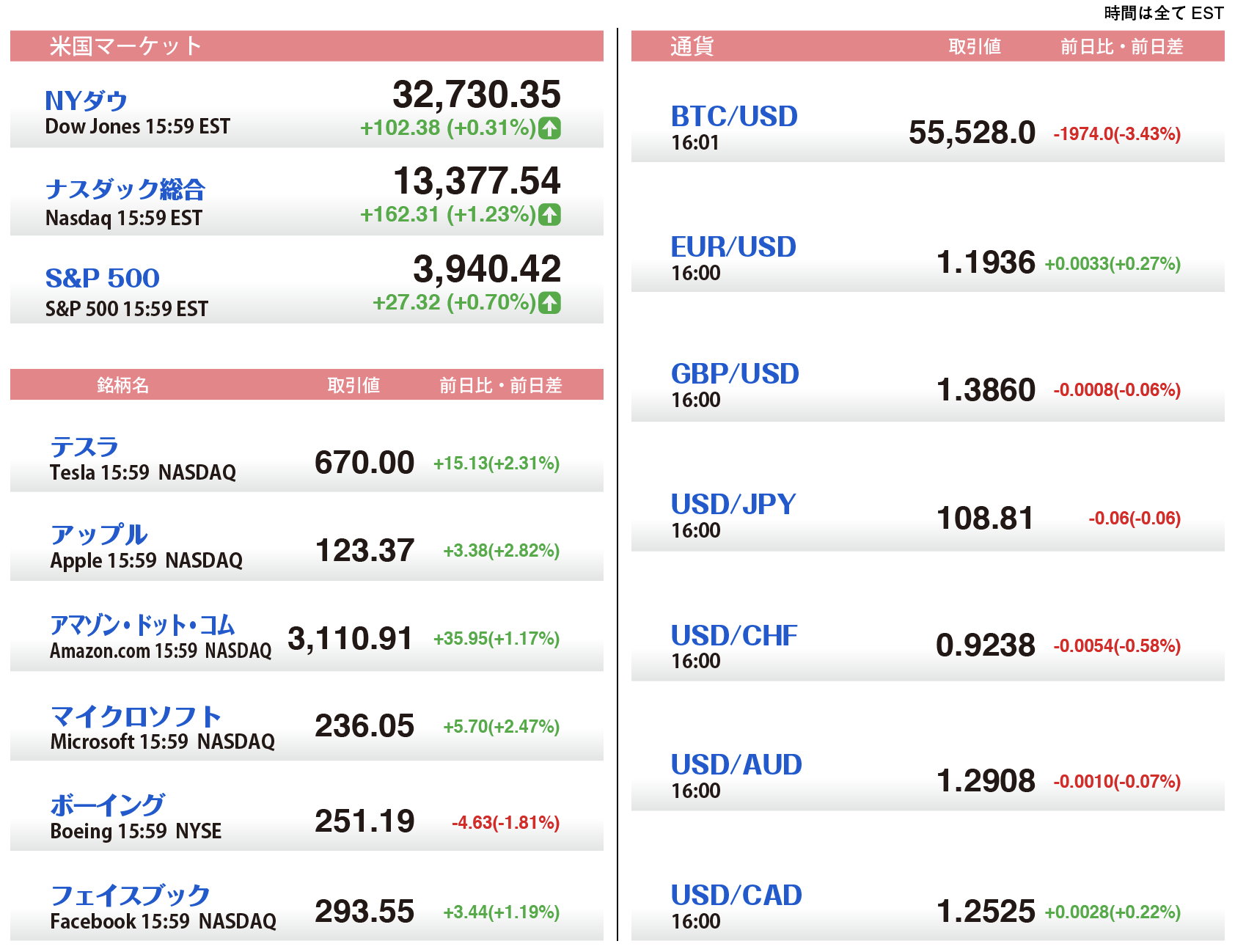
Task: Click the green up-arrow icon for Nasdaq change
Action: (549, 215)
